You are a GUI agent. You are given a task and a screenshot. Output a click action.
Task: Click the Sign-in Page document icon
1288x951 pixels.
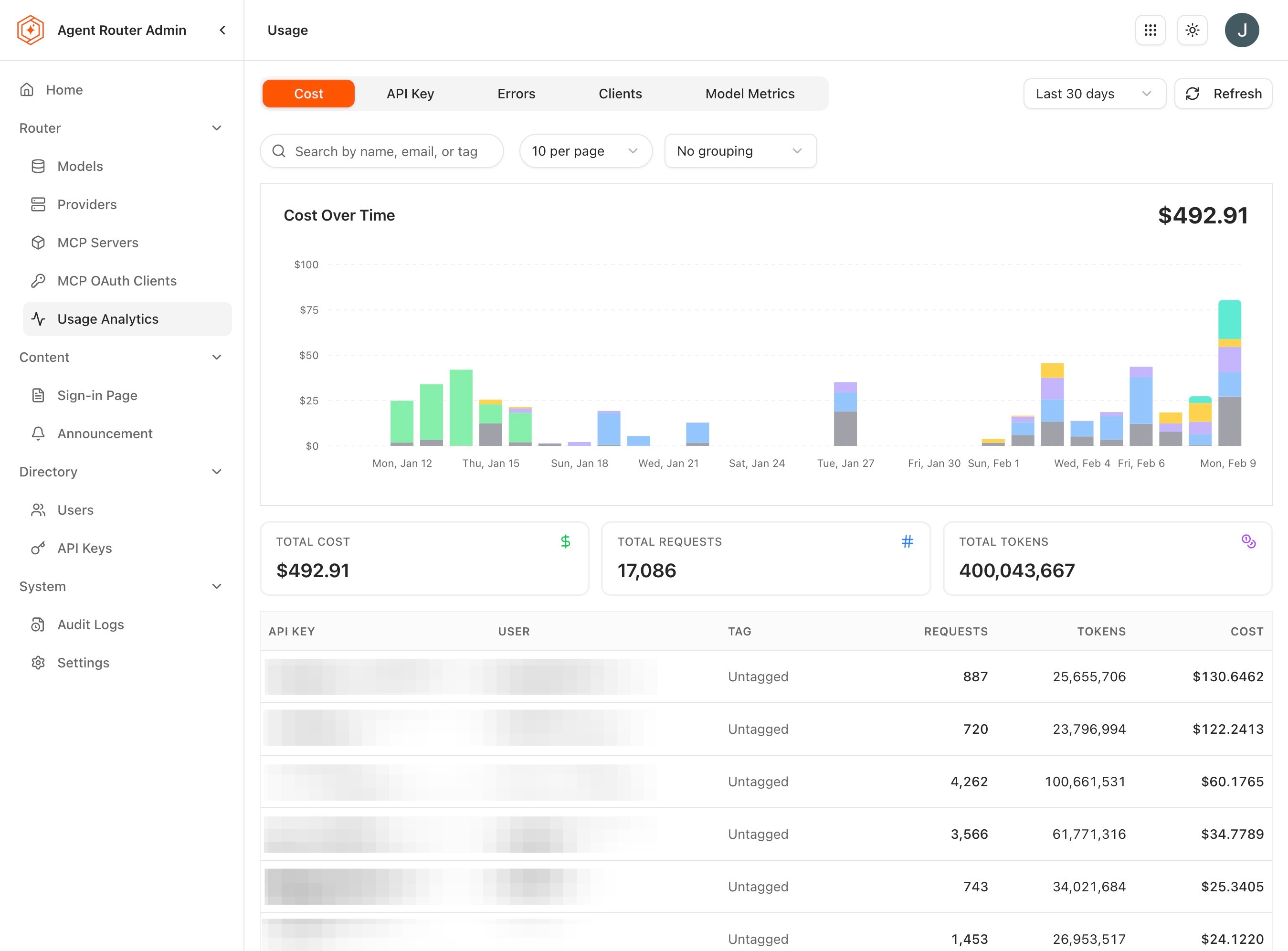[x=38, y=395]
